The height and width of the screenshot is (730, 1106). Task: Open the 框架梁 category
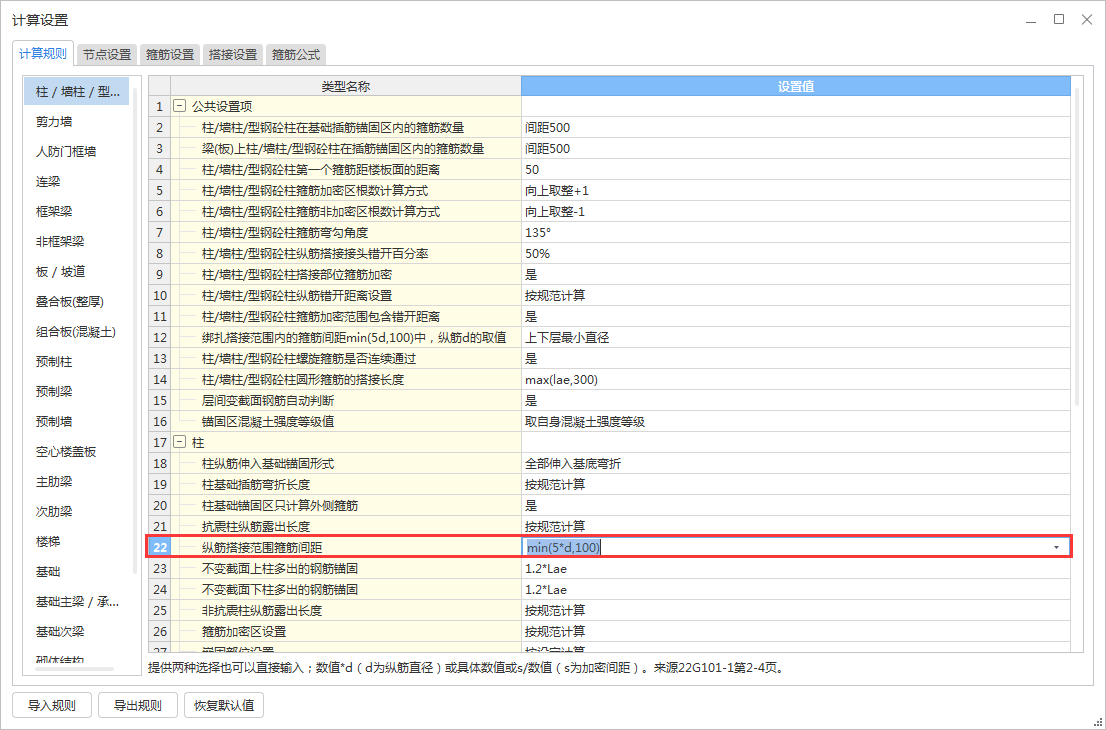[77, 212]
